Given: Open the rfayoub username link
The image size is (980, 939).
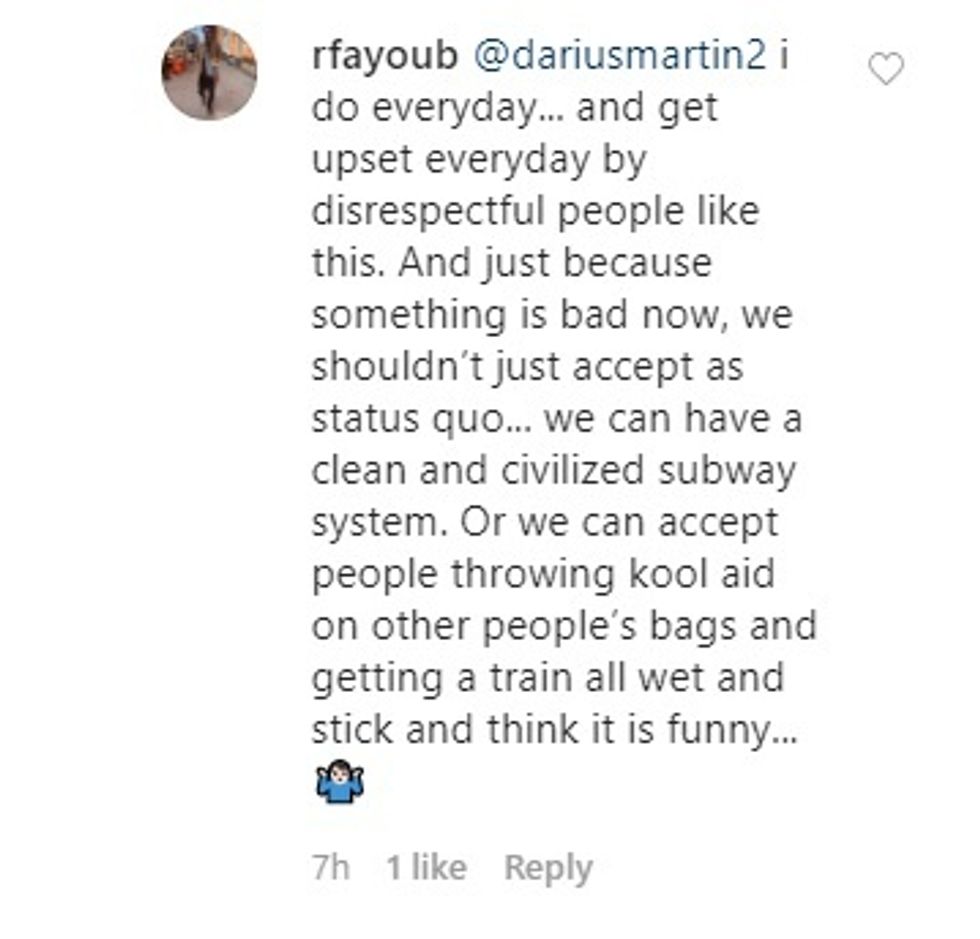Looking at the screenshot, I should (385, 56).
